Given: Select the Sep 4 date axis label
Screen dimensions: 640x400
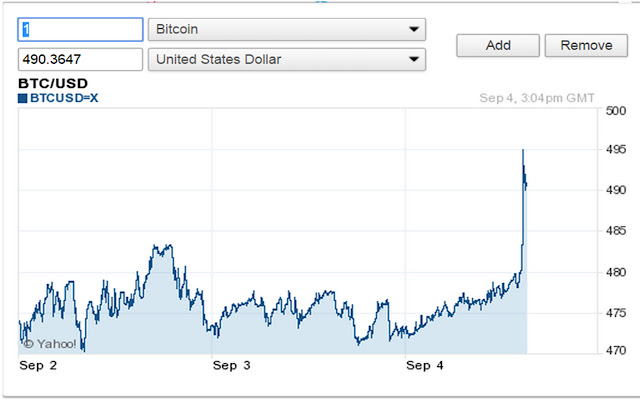Looking at the screenshot, I should pyautogui.click(x=424, y=366).
